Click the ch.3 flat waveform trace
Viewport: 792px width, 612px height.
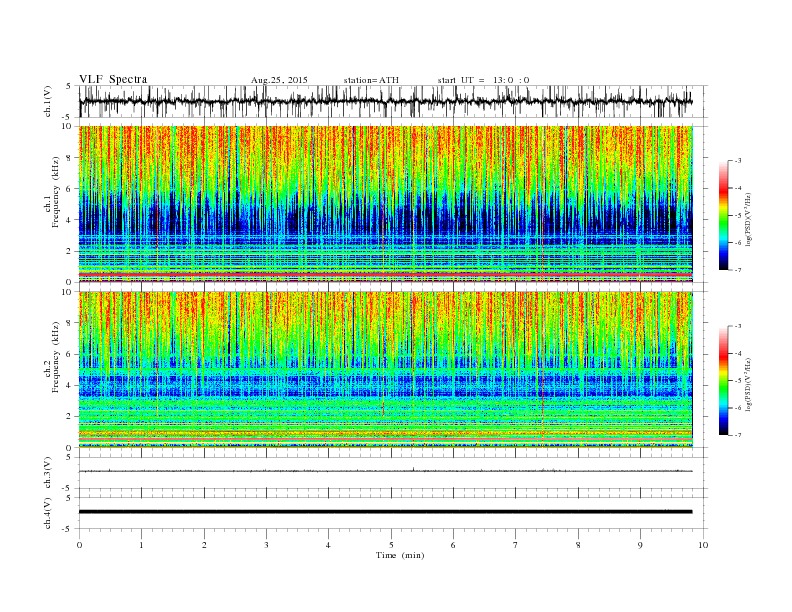385,471
